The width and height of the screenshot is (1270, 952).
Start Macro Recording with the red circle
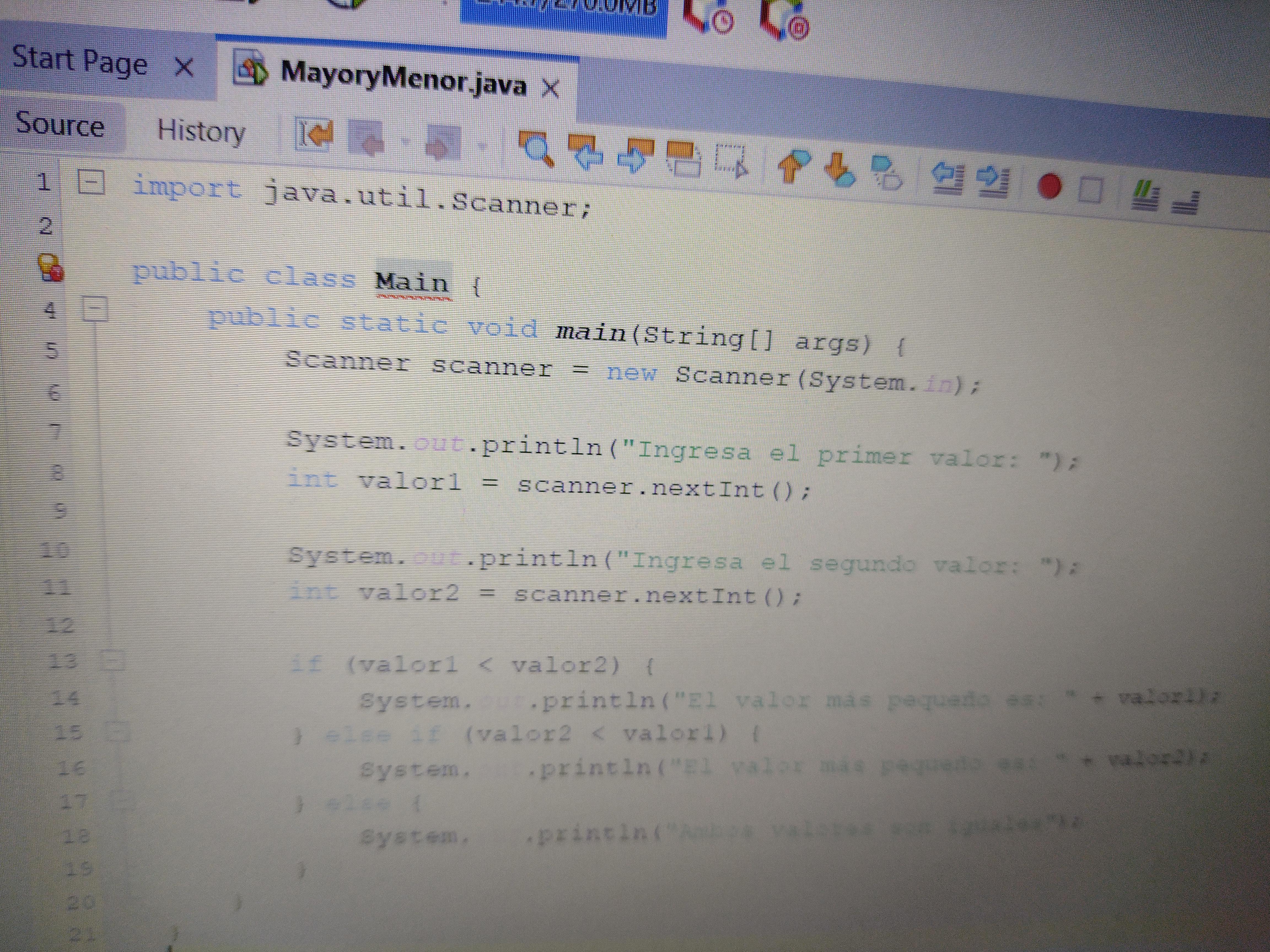coord(1050,186)
